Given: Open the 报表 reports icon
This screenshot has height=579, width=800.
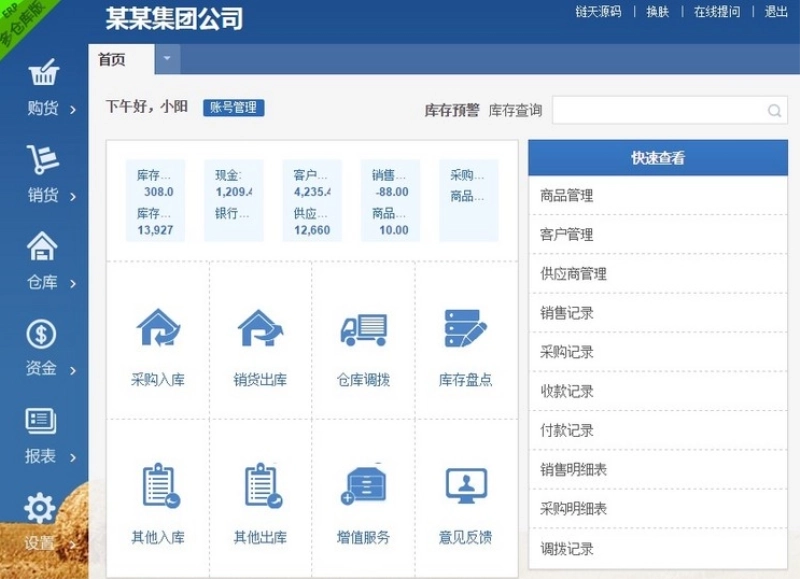Looking at the screenshot, I should coord(41,421).
